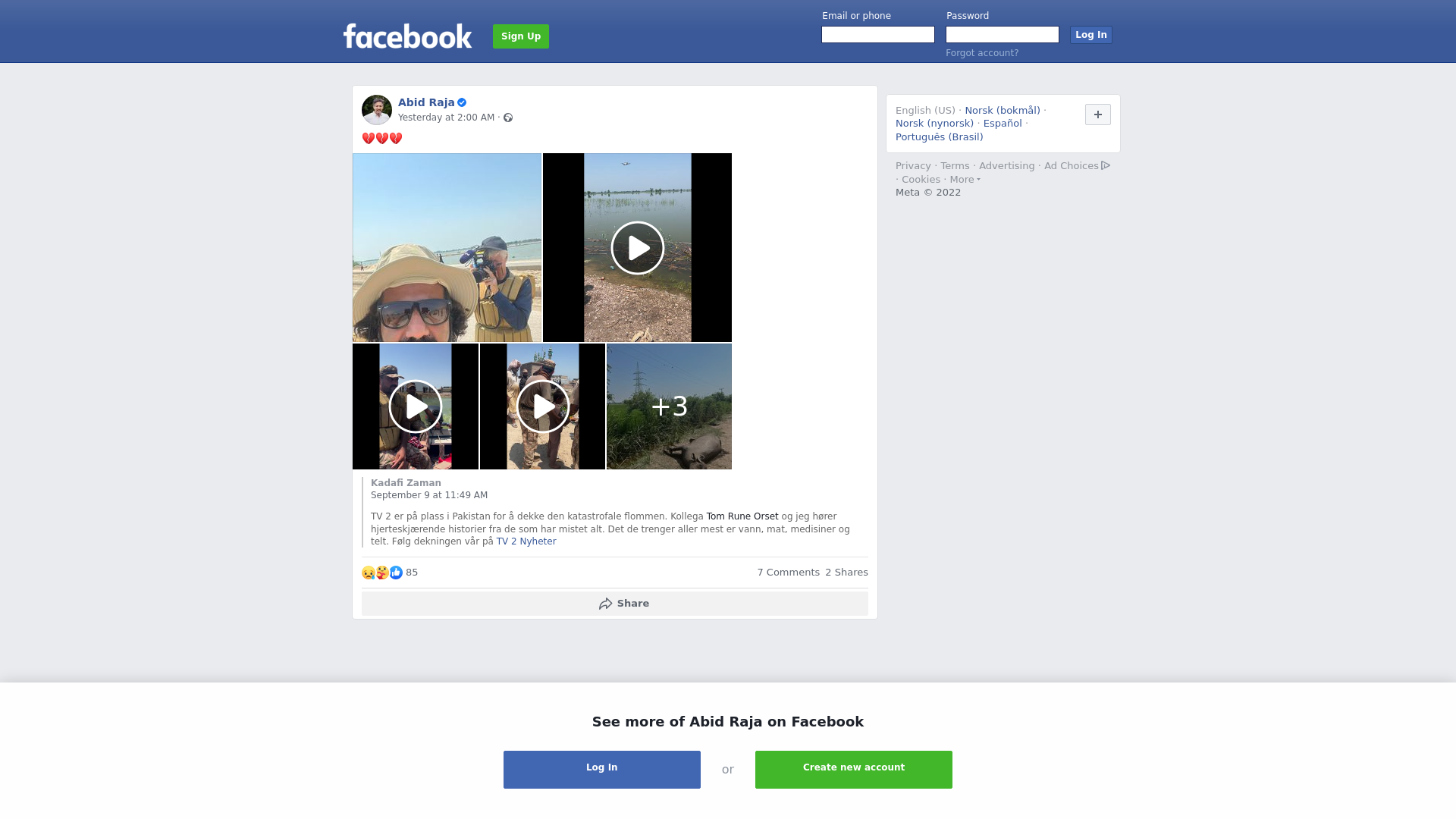Click the Email or phone field
The image size is (1456, 819).
877,35
